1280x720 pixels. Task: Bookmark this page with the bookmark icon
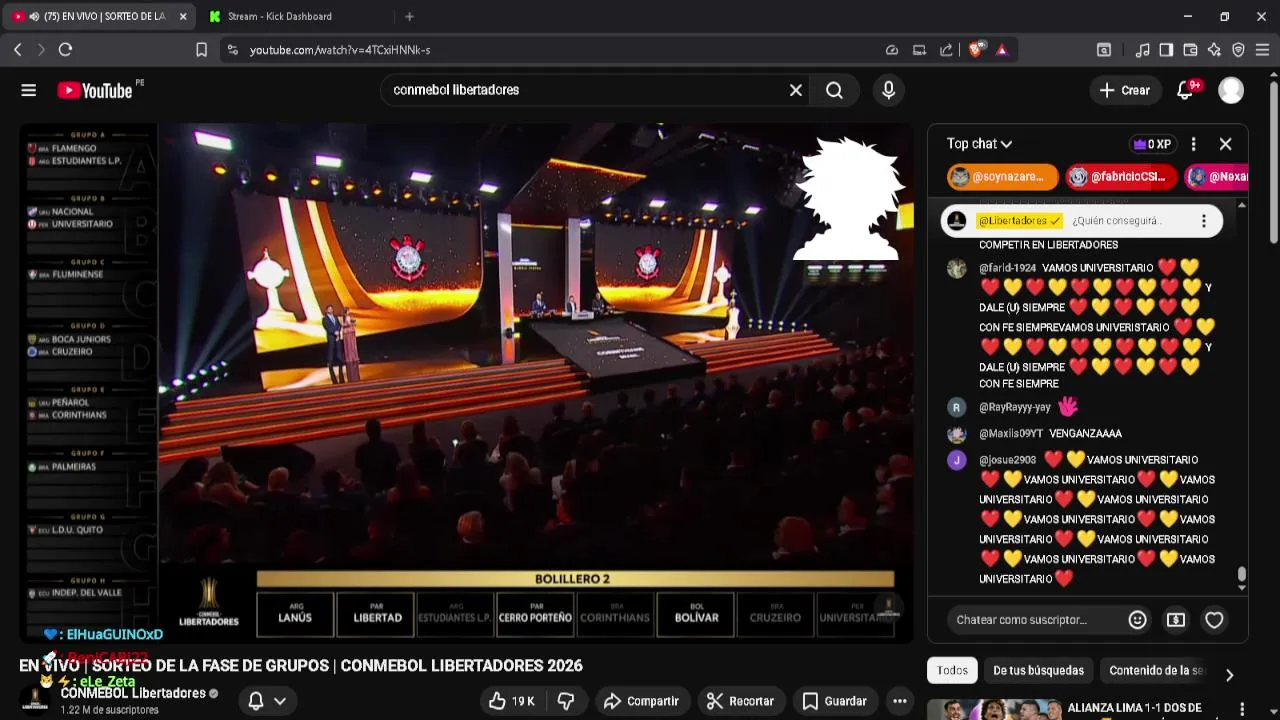tap(201, 49)
